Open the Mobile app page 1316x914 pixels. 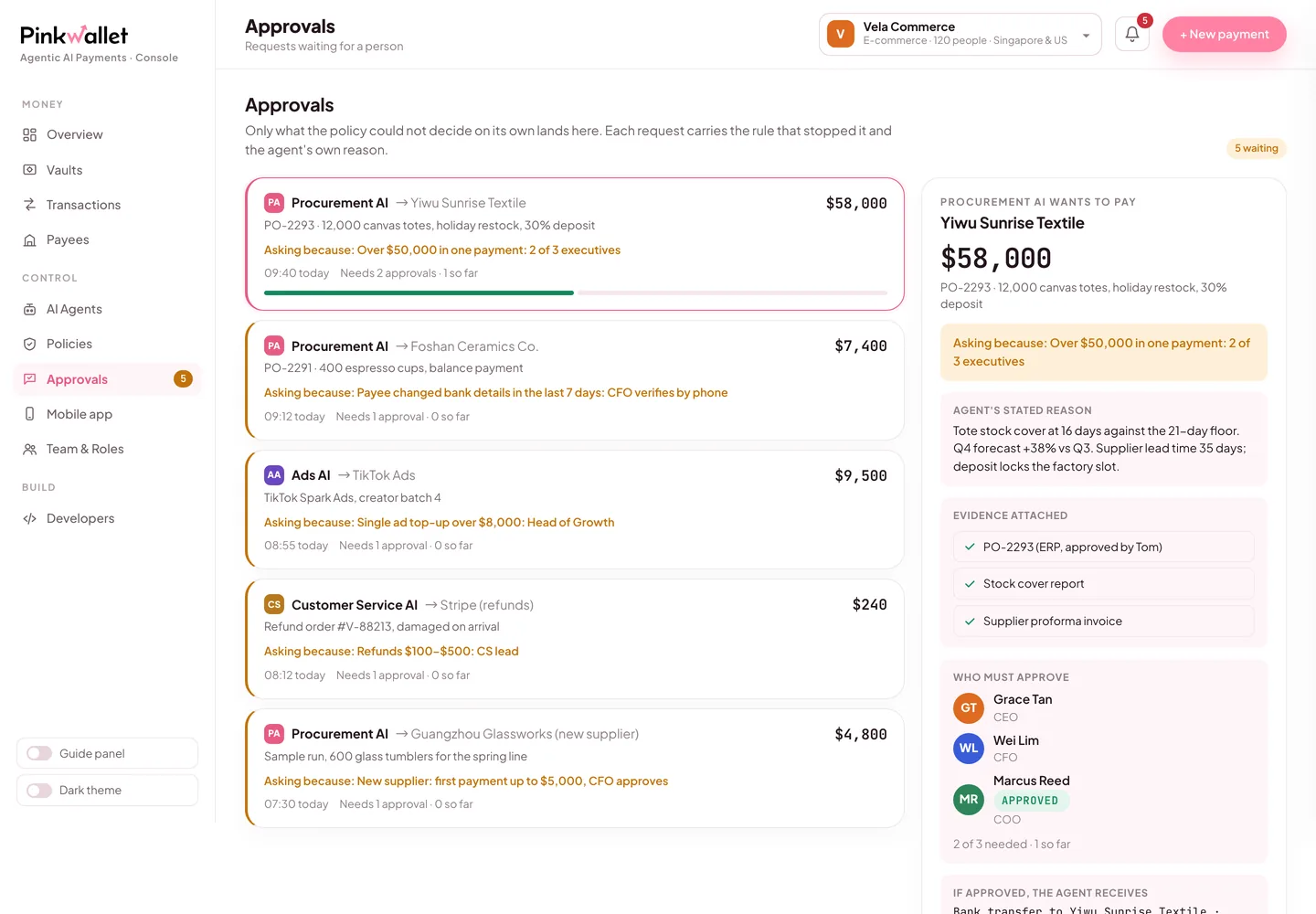107,414
